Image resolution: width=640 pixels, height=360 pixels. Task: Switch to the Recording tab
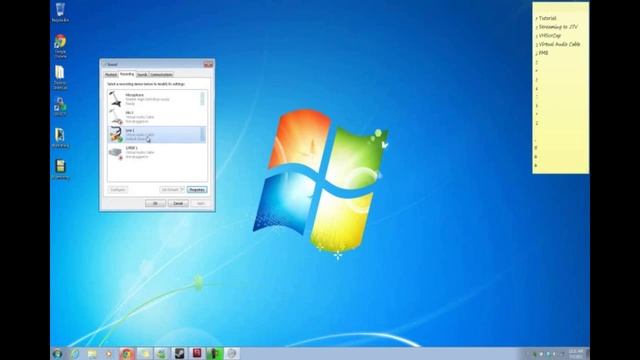[127, 74]
